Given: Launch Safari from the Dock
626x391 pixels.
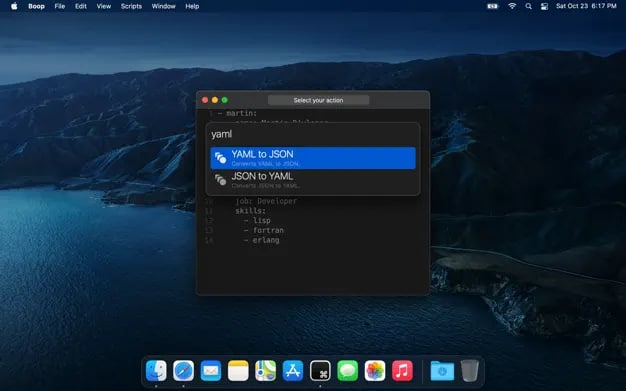Looking at the screenshot, I should pyautogui.click(x=184, y=371).
